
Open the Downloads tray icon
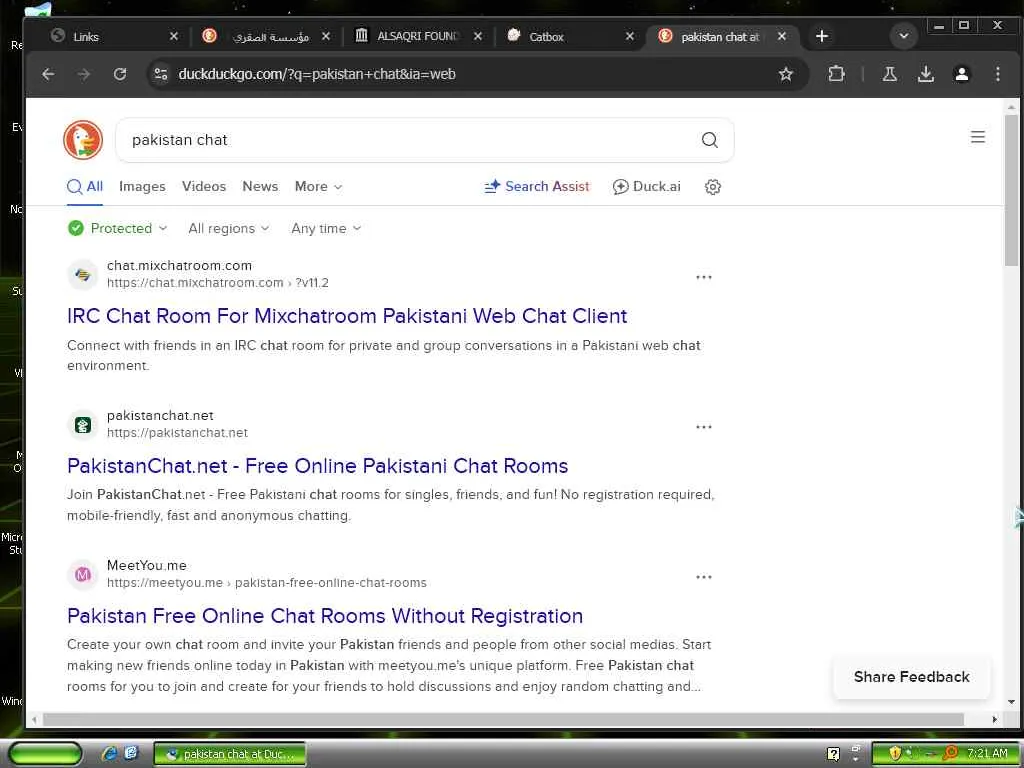coord(925,74)
